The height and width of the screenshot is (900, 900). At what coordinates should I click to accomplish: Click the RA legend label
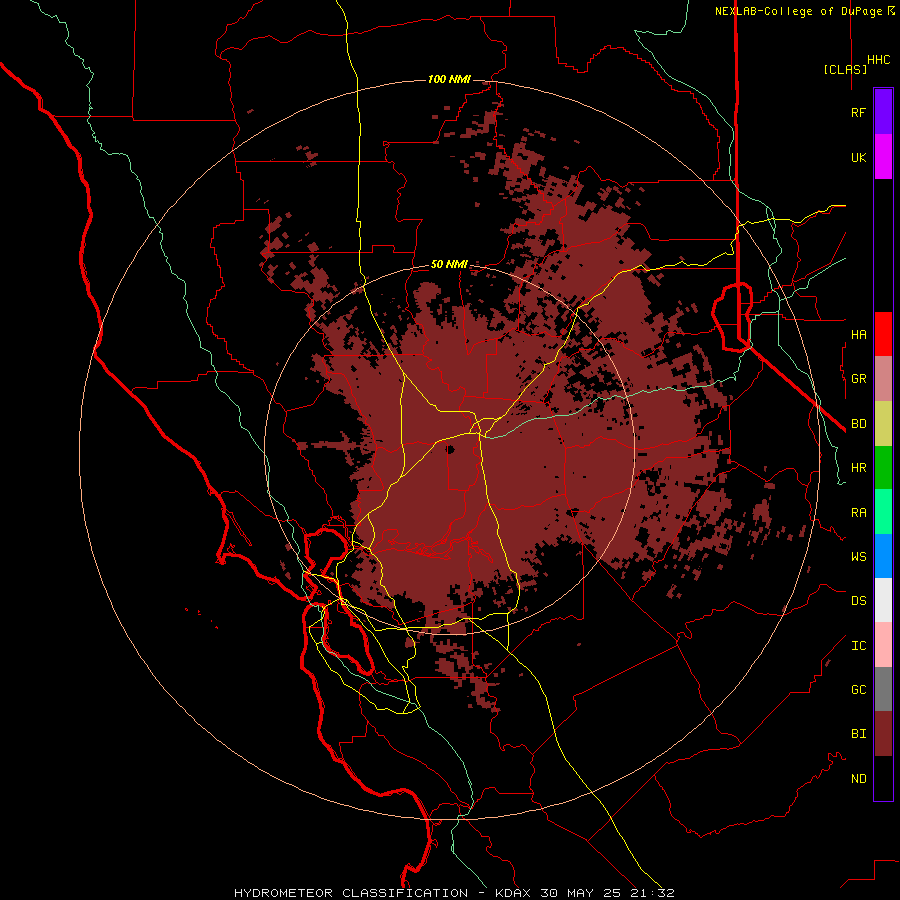(x=858, y=512)
